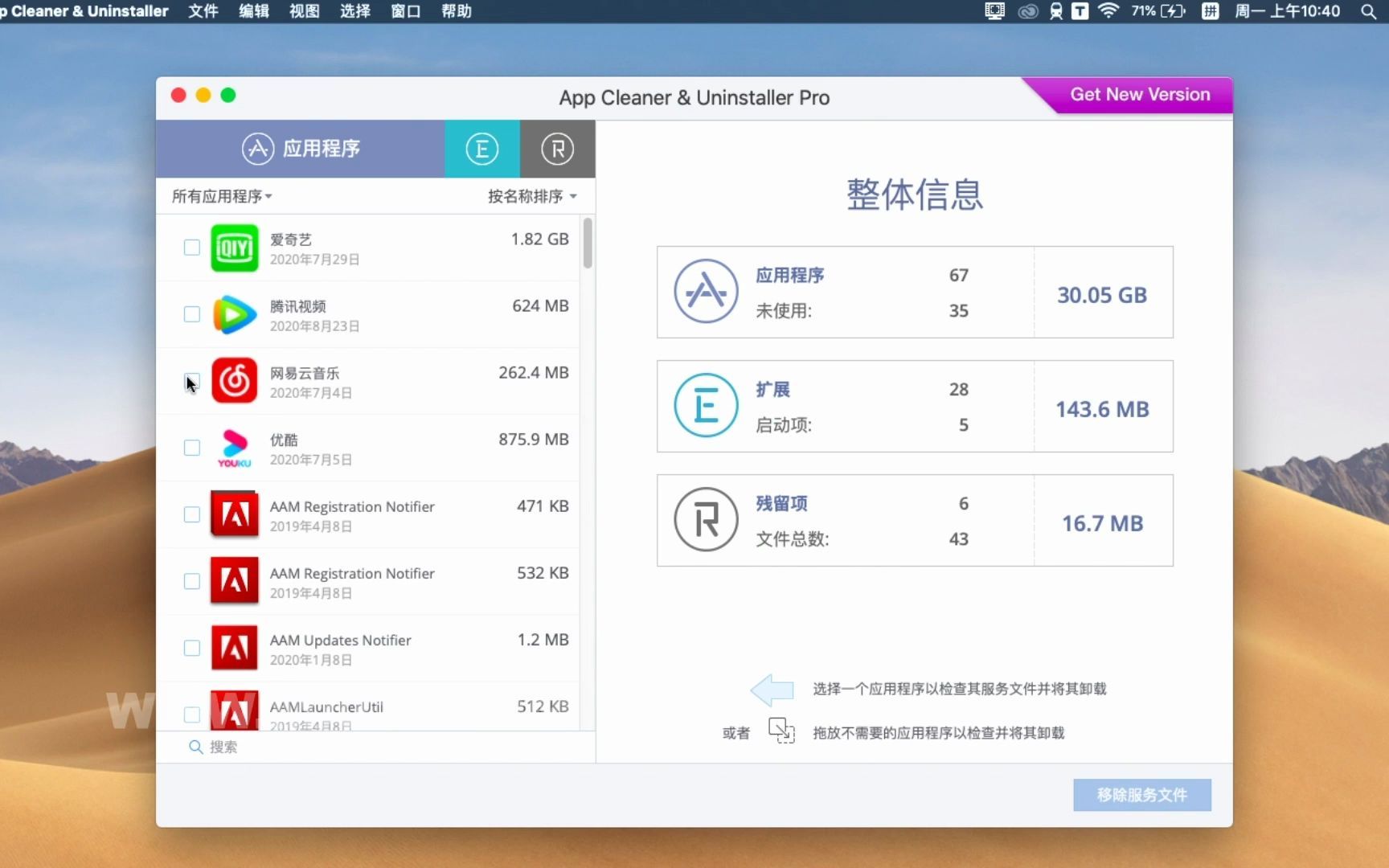This screenshot has height=868, width=1389.
Task: Check the 优酷 checkbox
Action: tap(191, 448)
